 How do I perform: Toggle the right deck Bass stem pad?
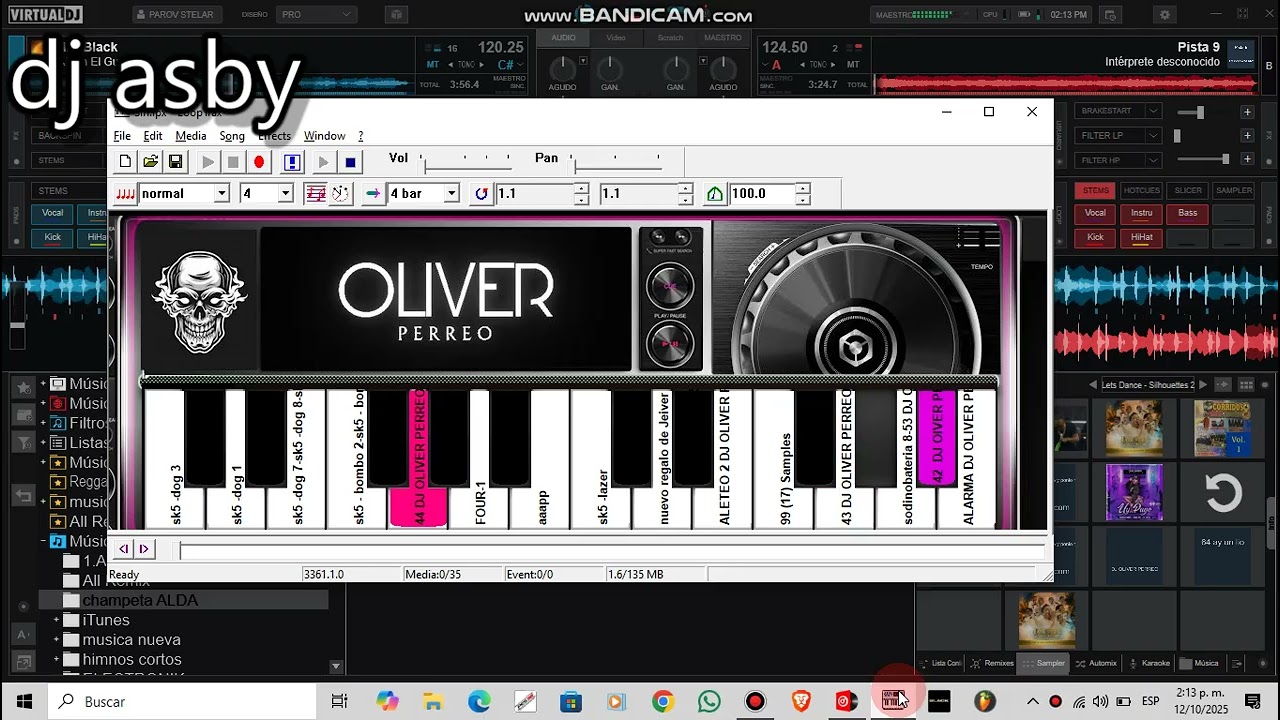click(1188, 213)
